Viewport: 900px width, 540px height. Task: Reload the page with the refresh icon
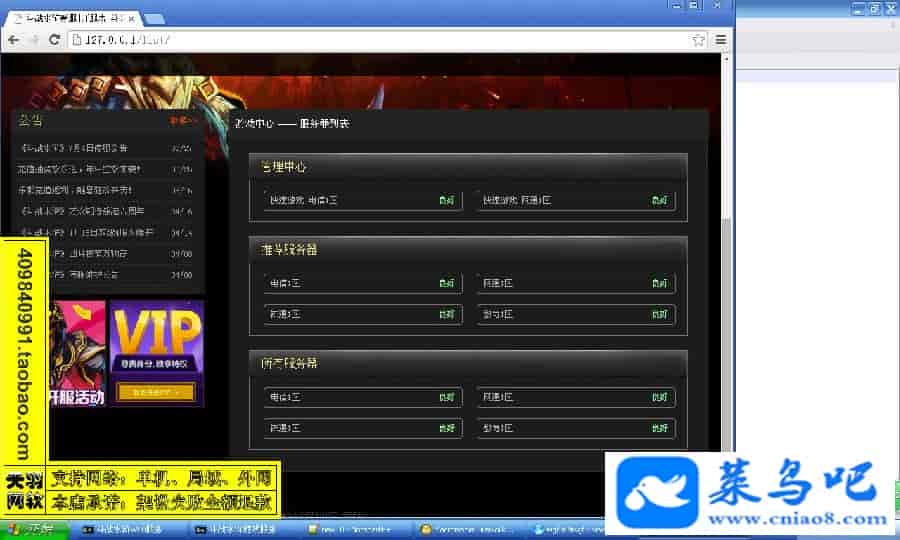point(55,40)
